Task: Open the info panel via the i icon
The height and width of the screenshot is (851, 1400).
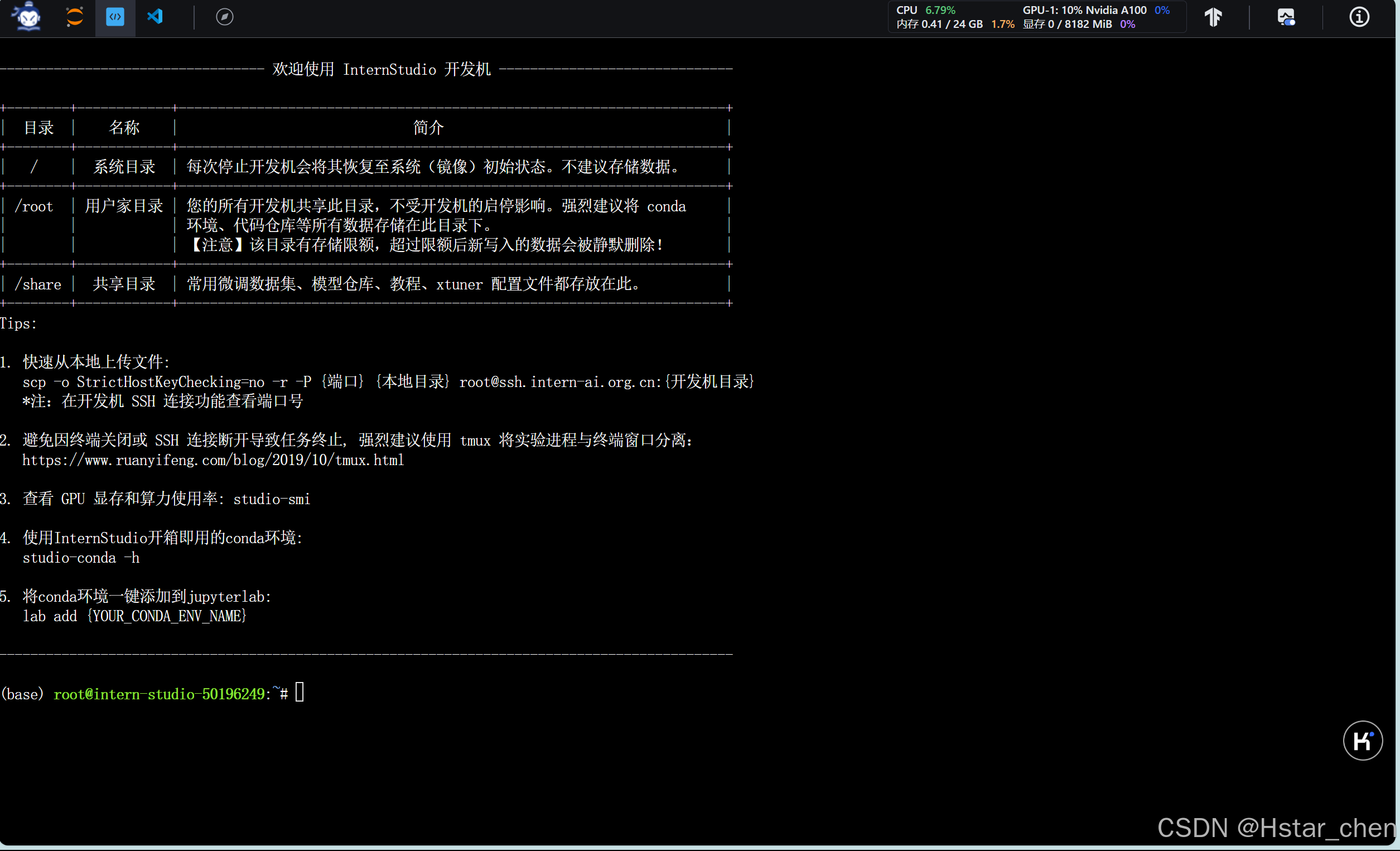Action: [1359, 17]
